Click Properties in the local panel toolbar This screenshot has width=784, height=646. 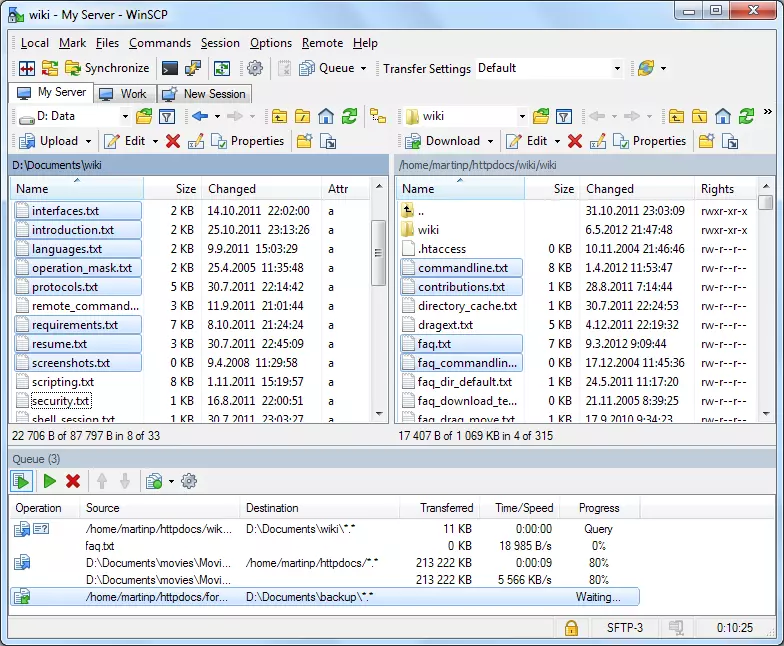tap(248, 141)
